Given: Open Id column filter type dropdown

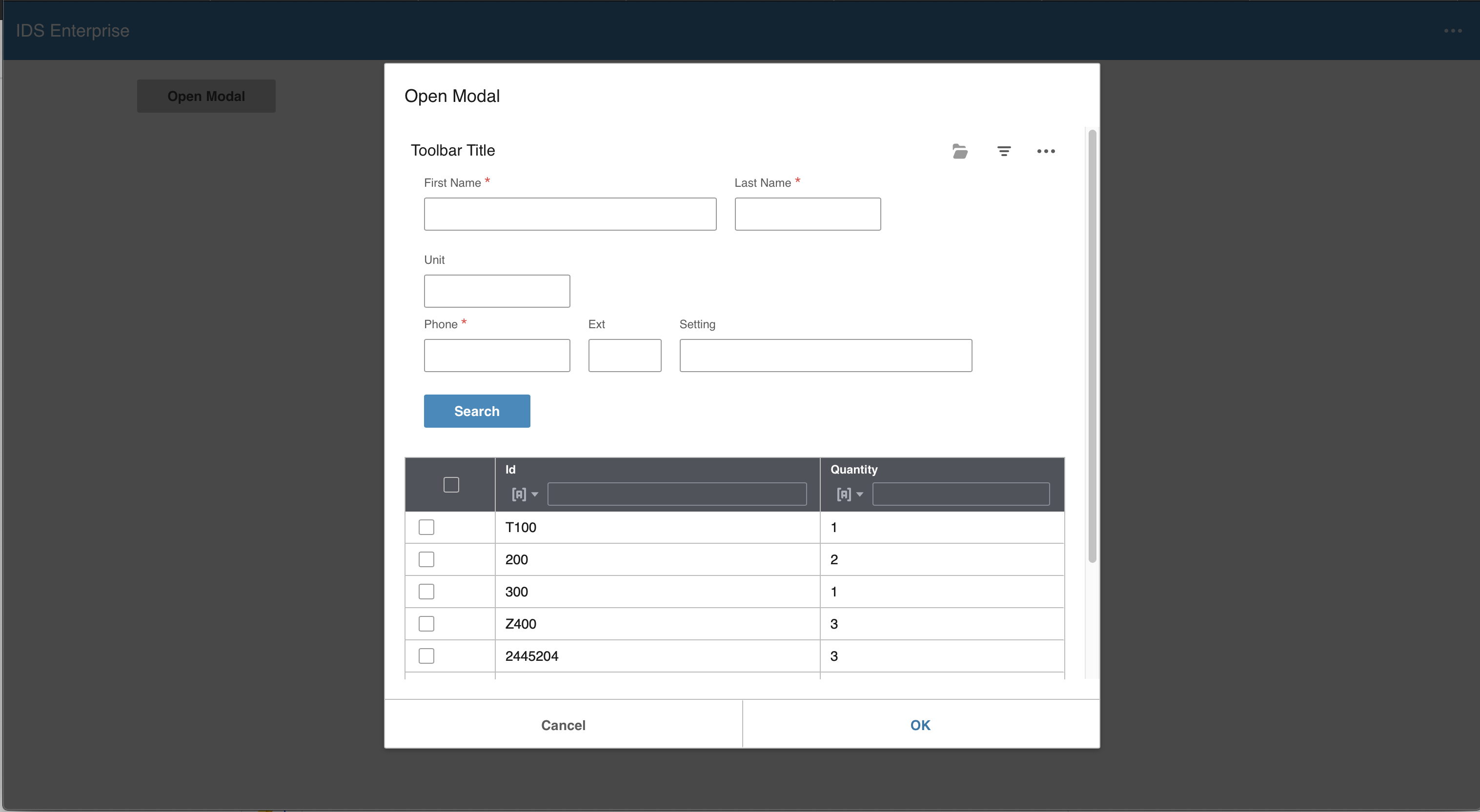Looking at the screenshot, I should pyautogui.click(x=525, y=494).
